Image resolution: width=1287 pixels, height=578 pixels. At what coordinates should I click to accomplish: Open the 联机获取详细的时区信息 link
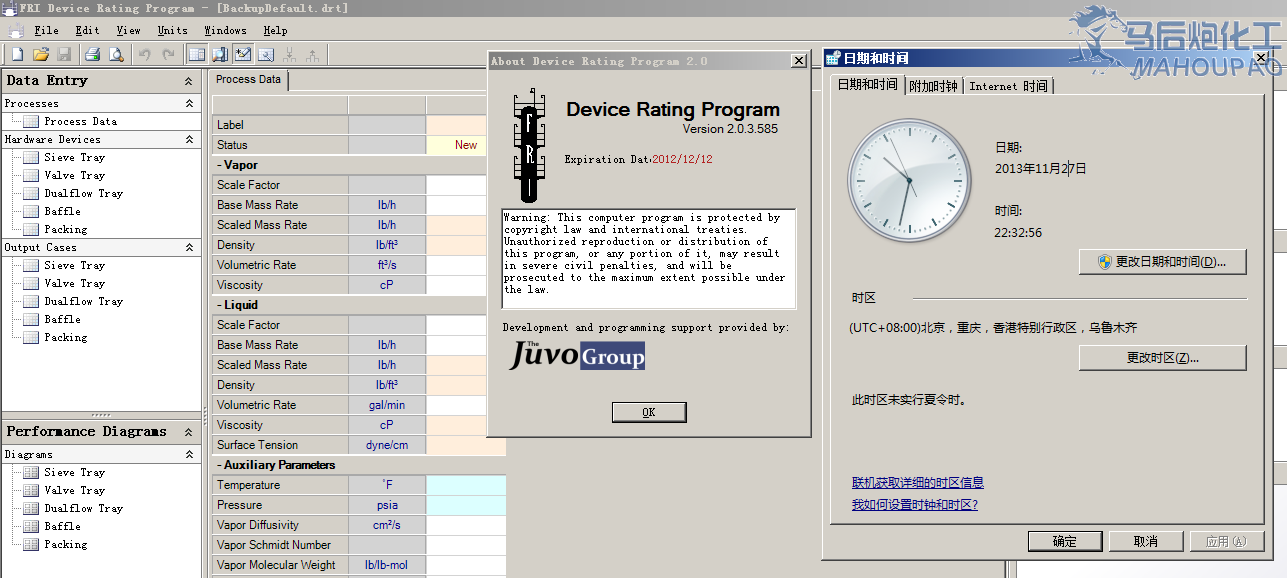point(918,483)
